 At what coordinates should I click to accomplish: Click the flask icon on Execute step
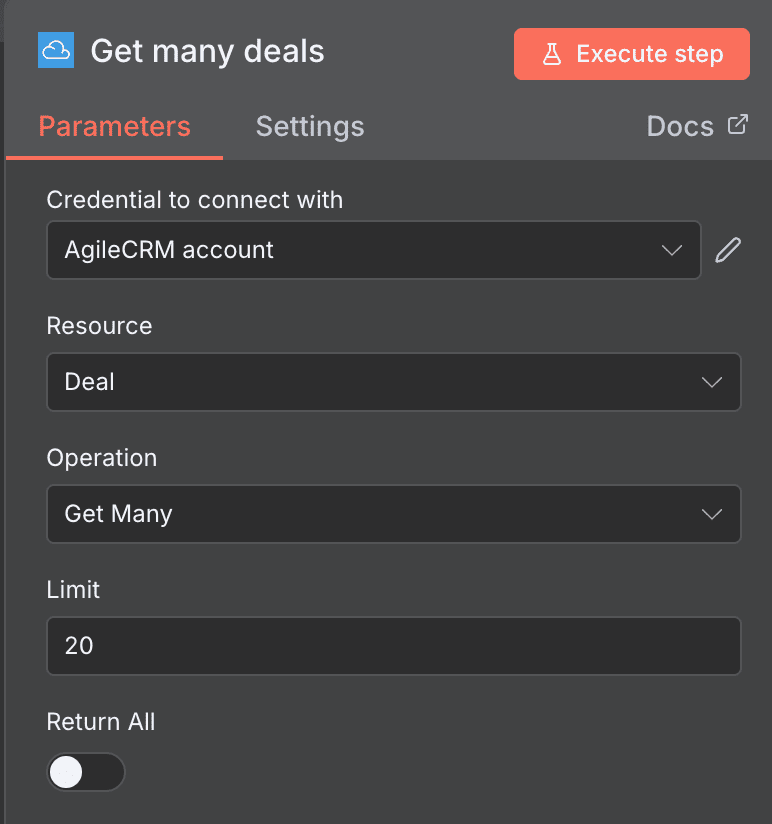click(x=552, y=54)
